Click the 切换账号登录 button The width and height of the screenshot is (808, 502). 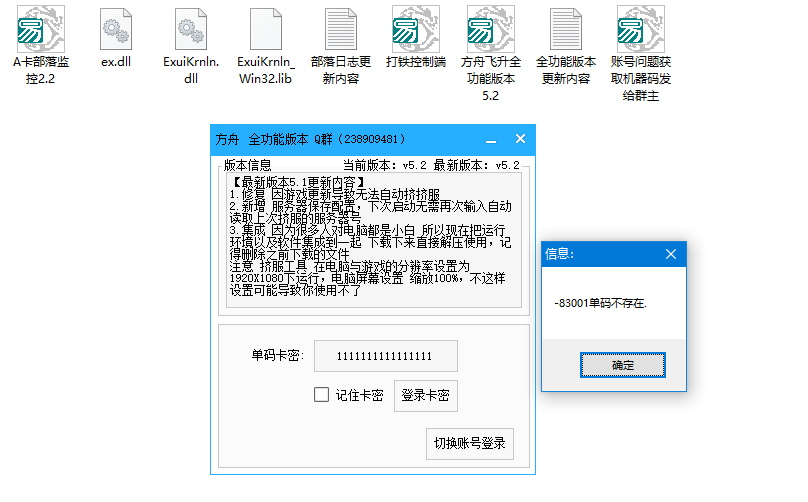tap(469, 443)
